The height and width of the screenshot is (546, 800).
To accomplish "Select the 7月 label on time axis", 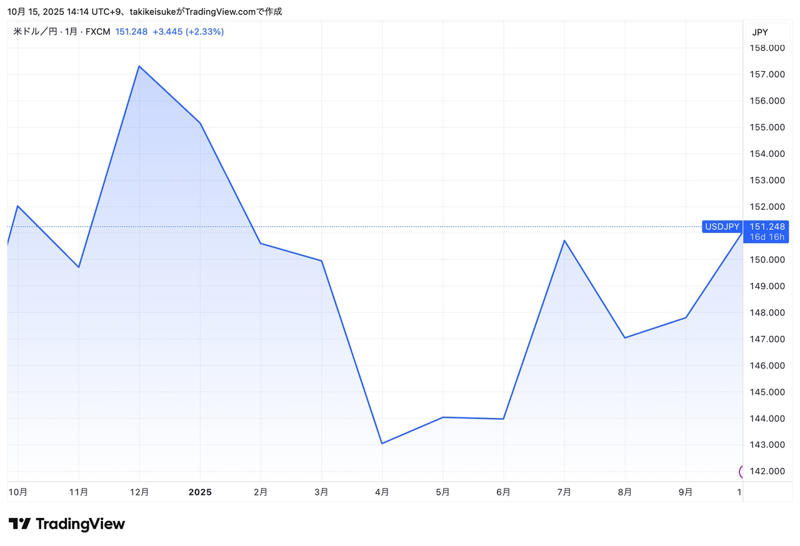I will (564, 492).
